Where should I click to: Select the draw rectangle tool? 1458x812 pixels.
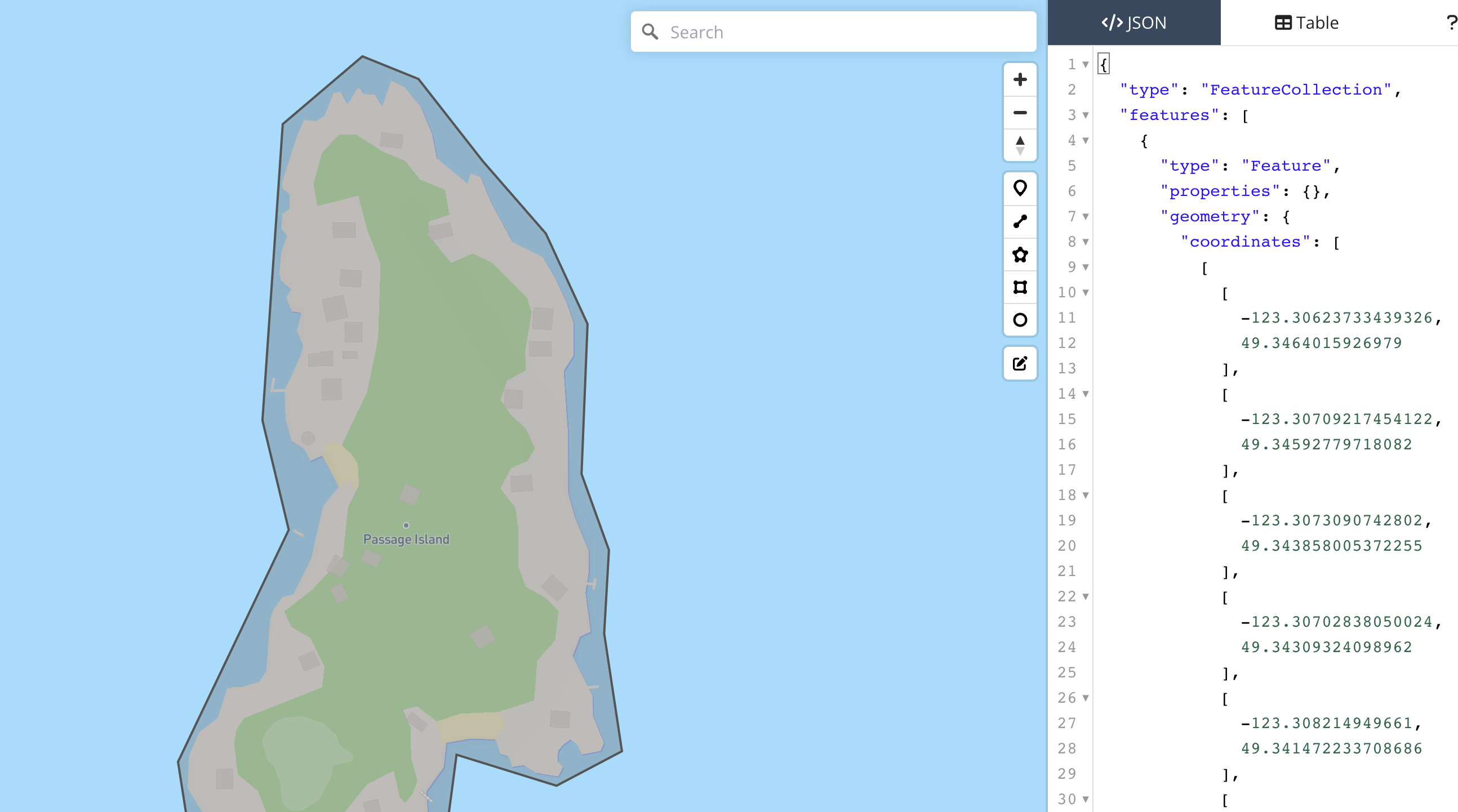tap(1020, 287)
